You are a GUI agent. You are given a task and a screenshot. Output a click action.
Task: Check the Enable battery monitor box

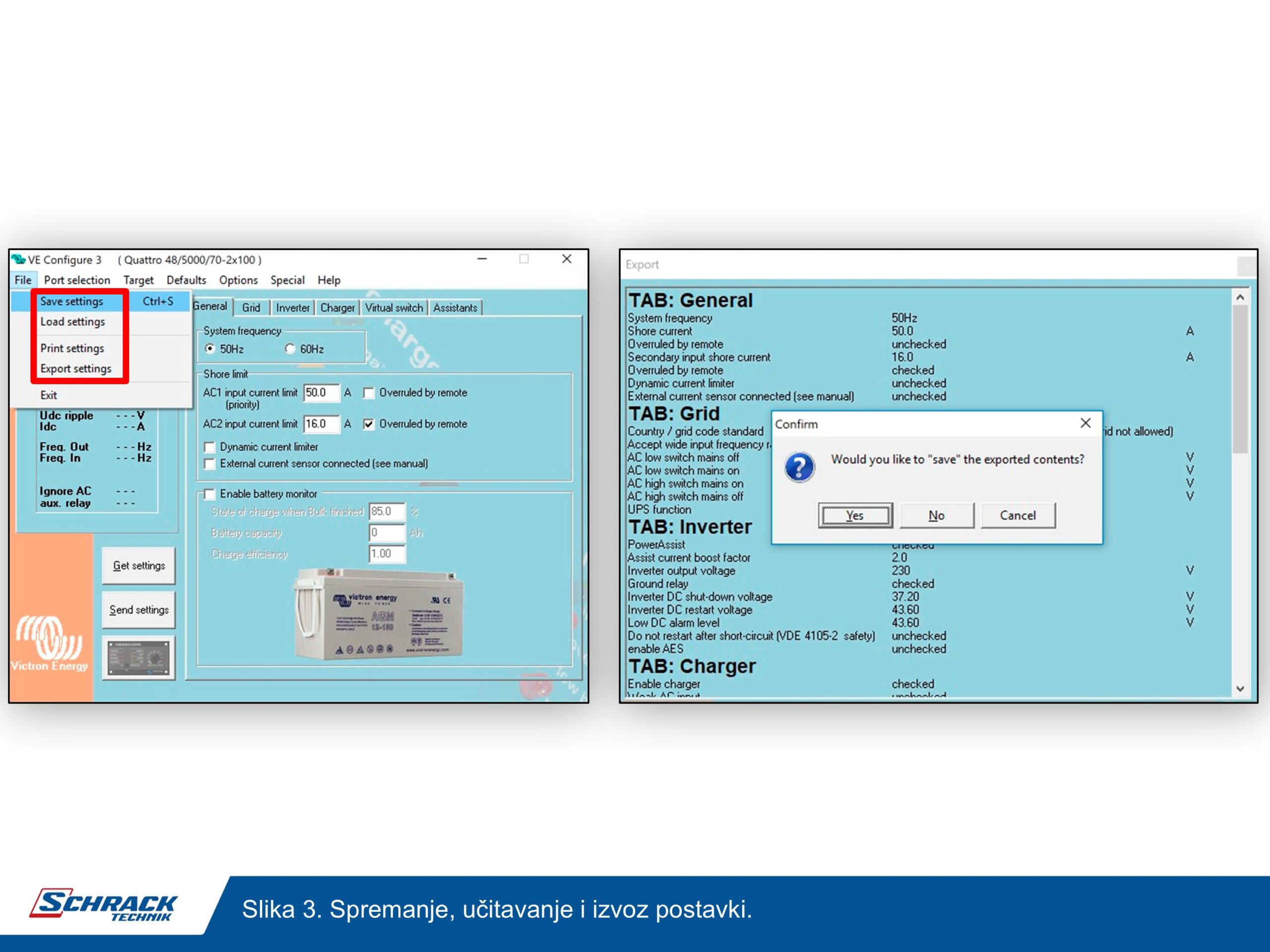pos(209,494)
